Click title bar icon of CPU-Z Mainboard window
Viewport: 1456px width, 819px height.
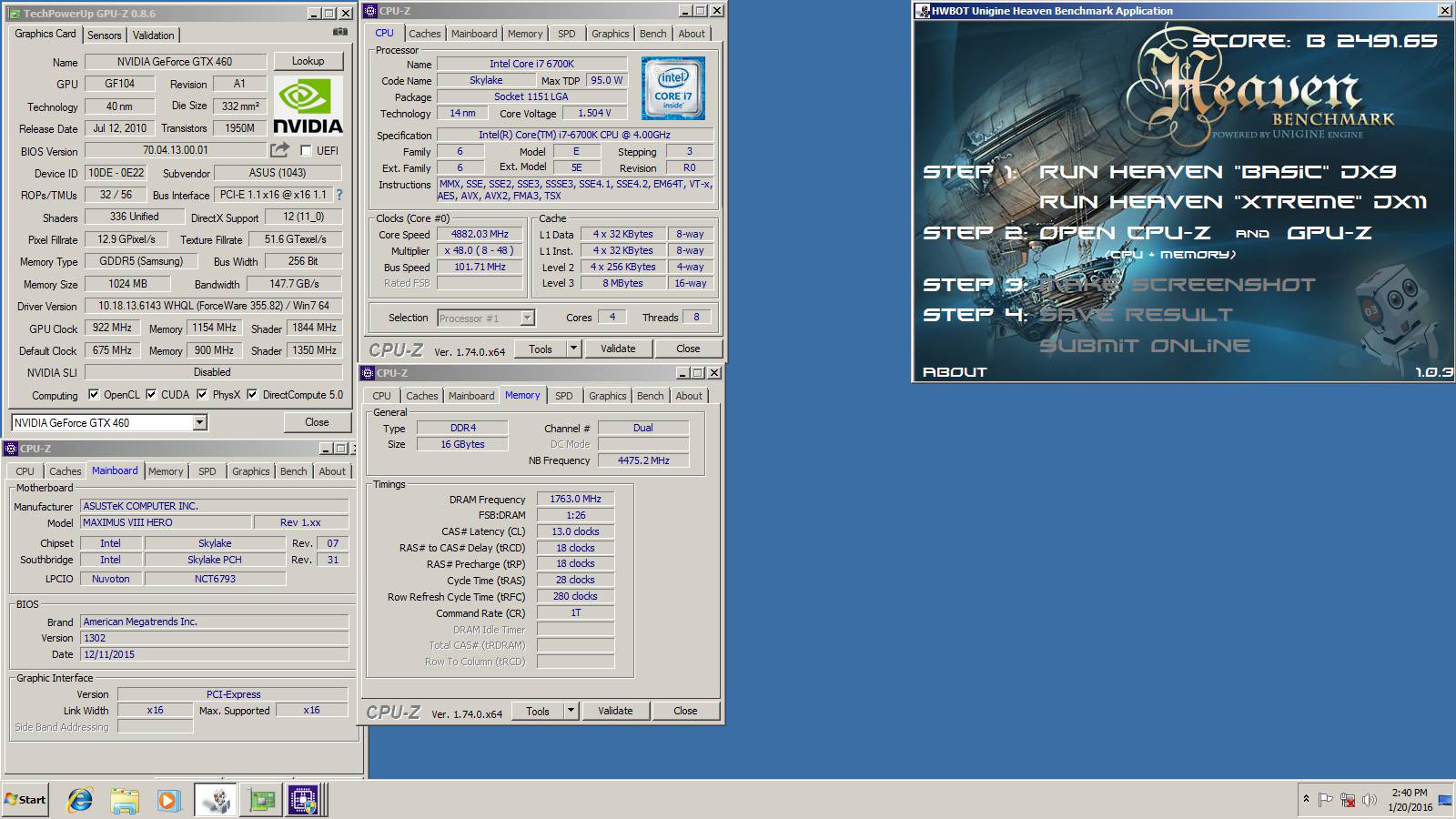coord(11,449)
